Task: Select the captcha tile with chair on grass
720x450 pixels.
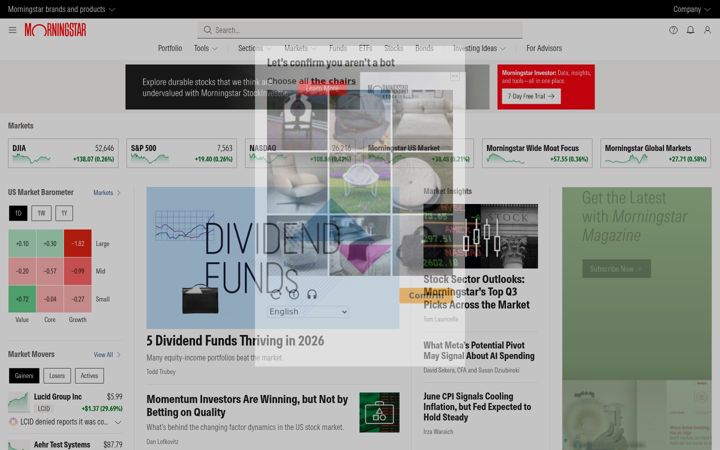Action: point(360,183)
